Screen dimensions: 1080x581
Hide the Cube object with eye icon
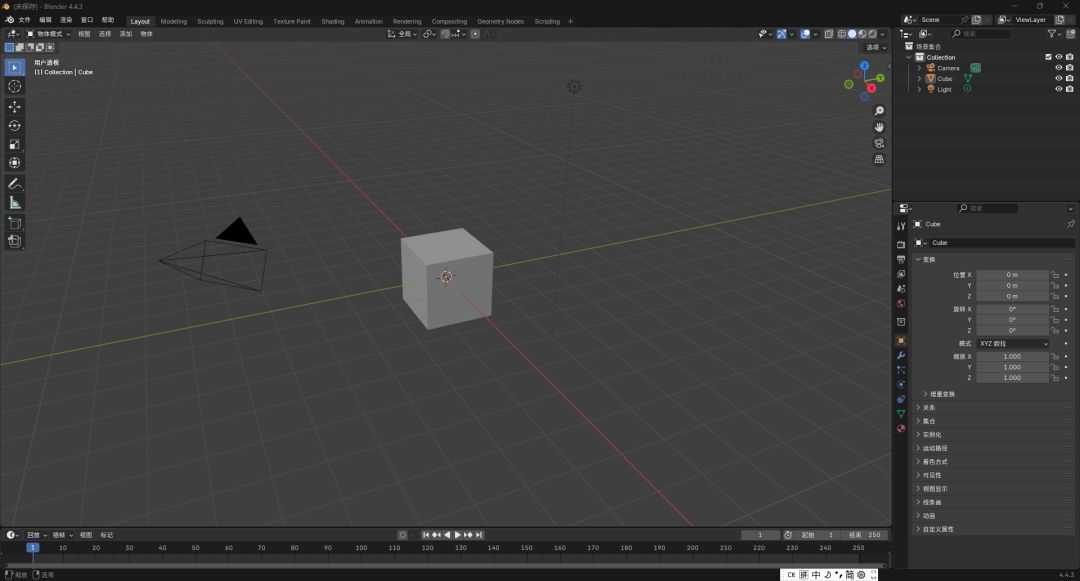click(x=1058, y=78)
